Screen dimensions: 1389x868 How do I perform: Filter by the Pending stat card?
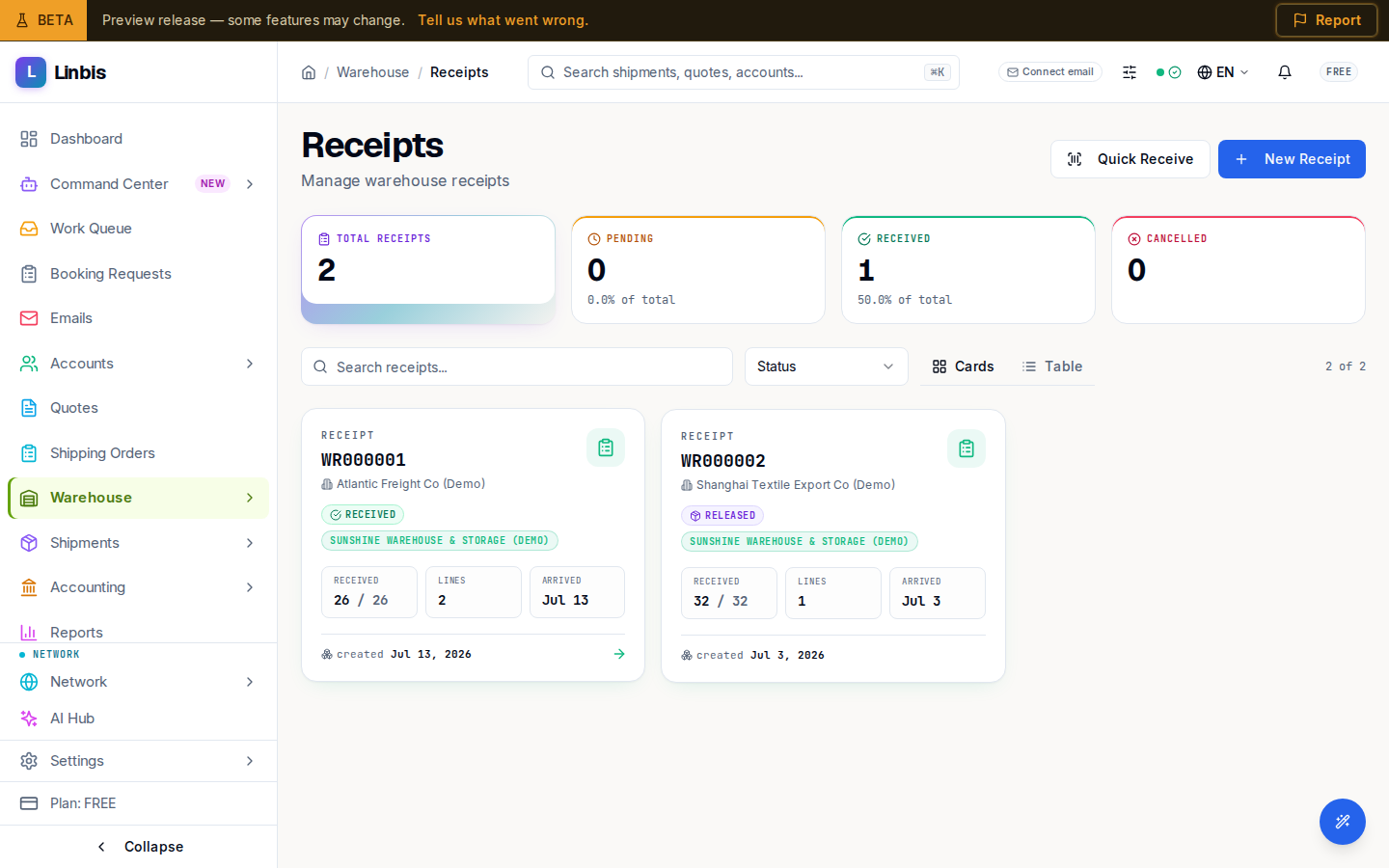tap(698, 270)
